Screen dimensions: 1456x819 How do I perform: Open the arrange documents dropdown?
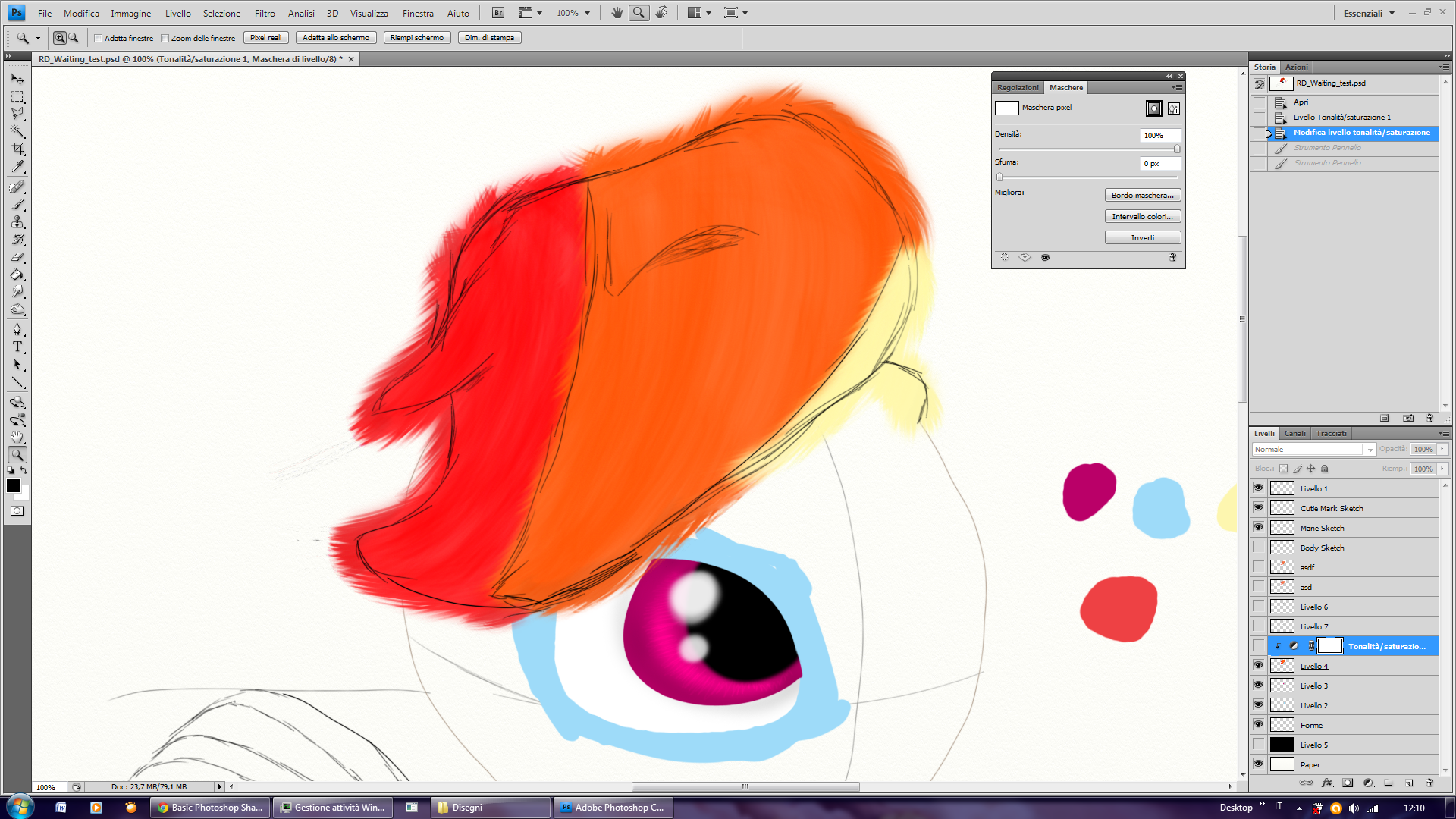pyautogui.click(x=698, y=13)
